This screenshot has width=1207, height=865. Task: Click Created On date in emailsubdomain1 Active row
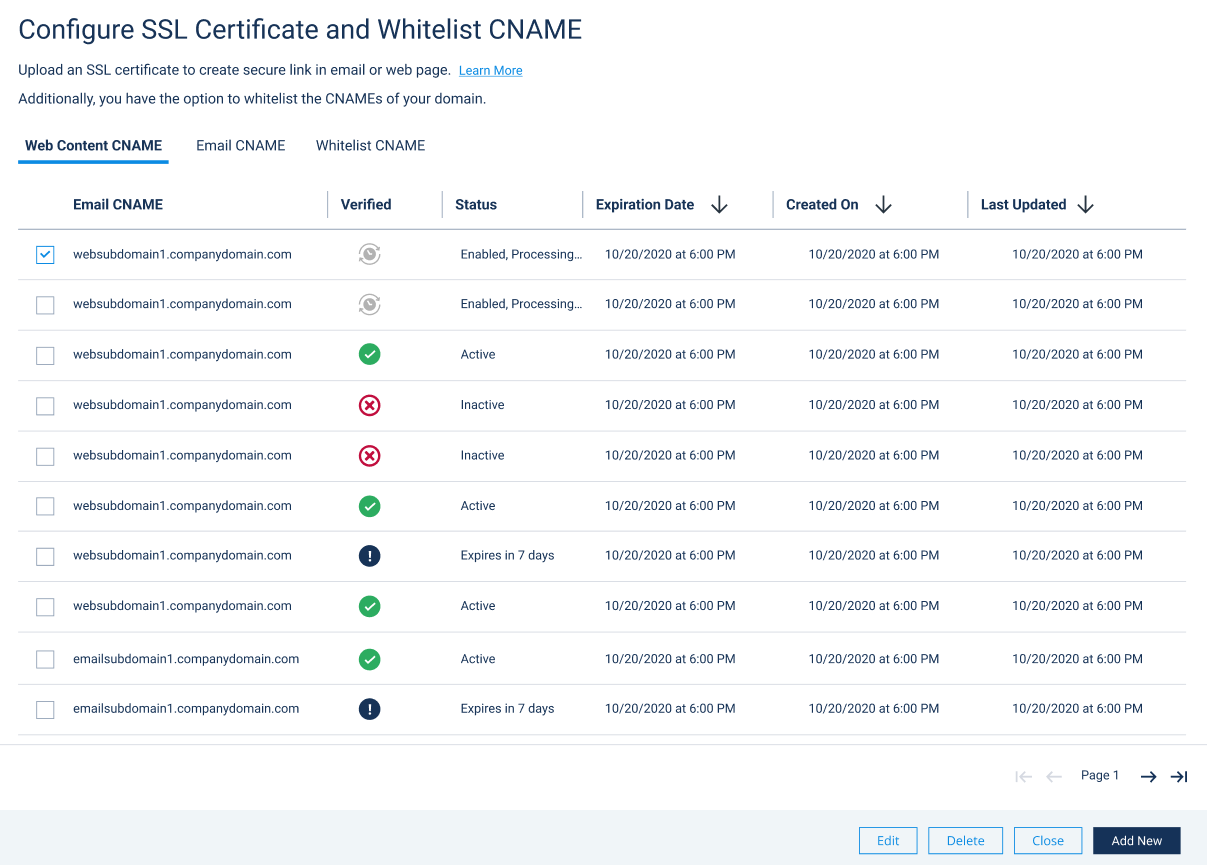tap(874, 659)
